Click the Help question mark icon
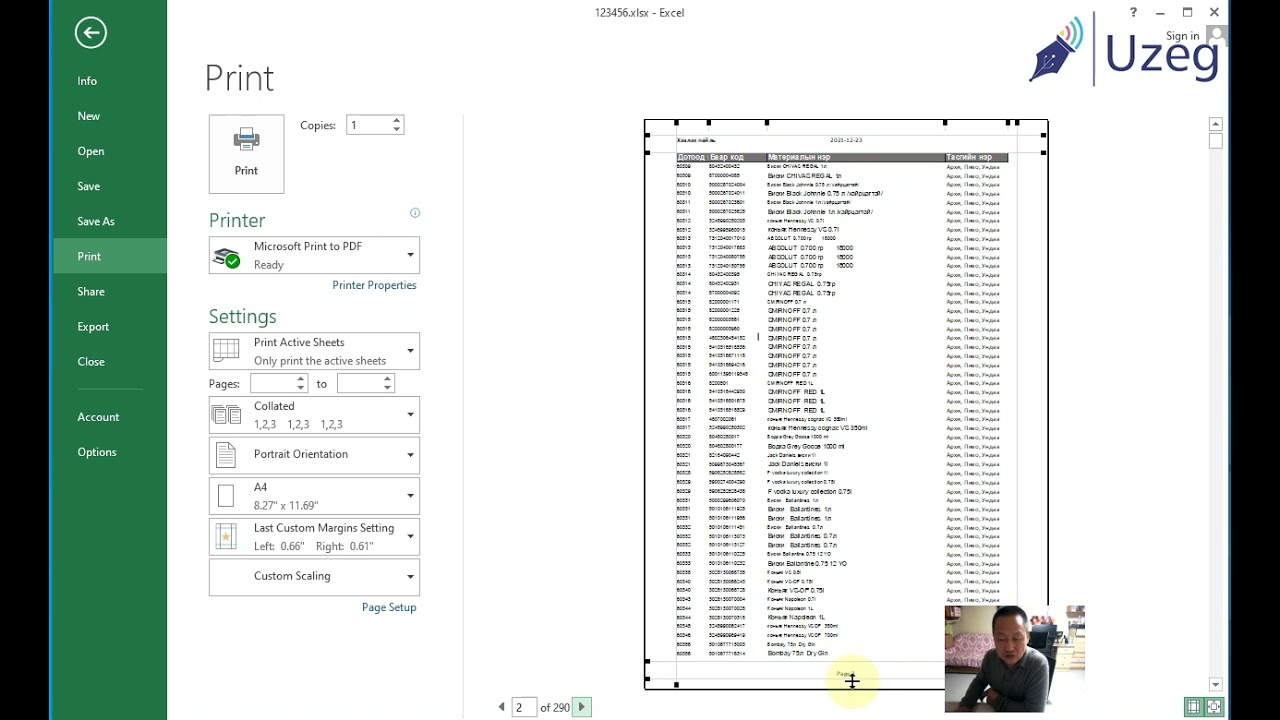 (x=1133, y=12)
